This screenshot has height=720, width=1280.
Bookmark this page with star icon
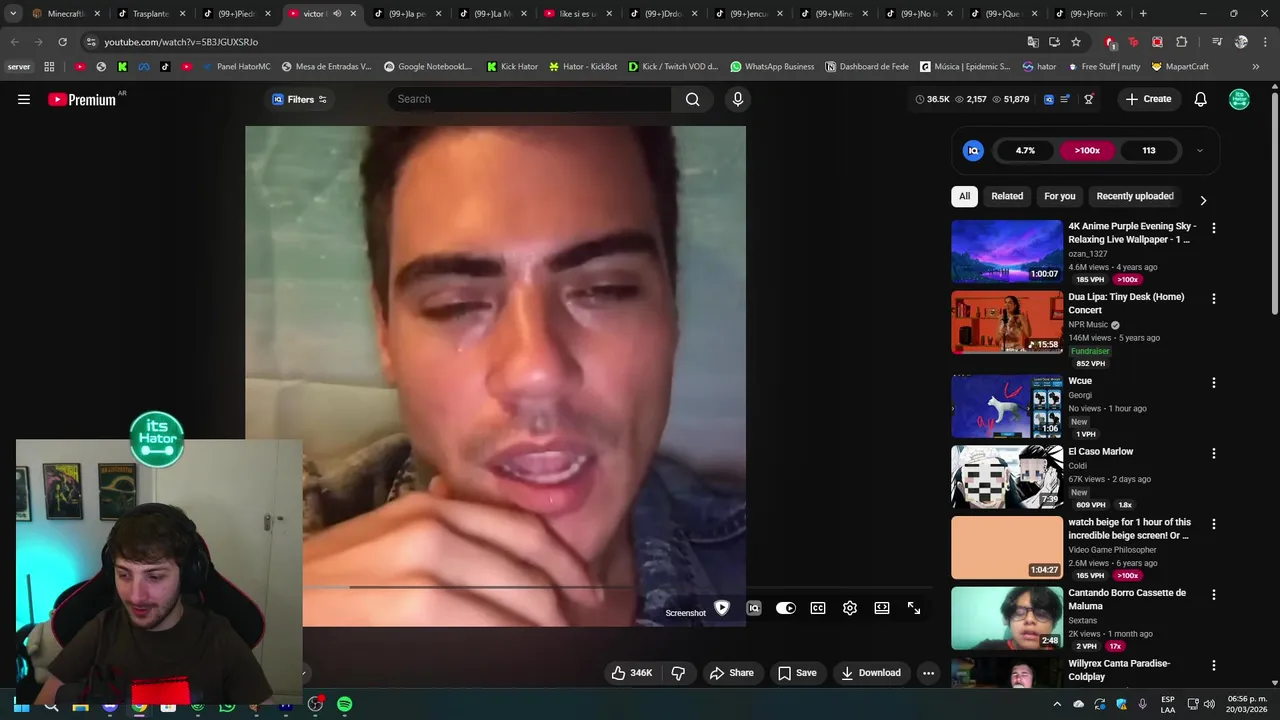pos(1076,42)
